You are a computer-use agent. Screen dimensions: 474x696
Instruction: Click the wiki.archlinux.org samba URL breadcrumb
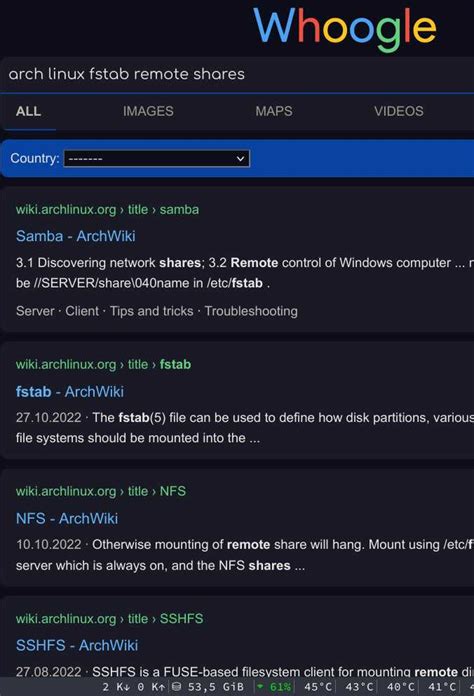point(107,210)
